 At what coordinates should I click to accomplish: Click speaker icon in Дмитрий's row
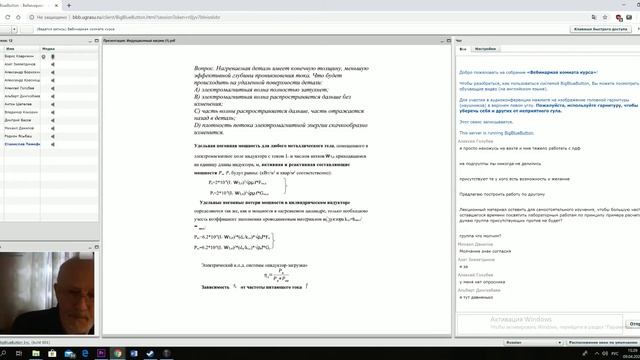(53, 120)
